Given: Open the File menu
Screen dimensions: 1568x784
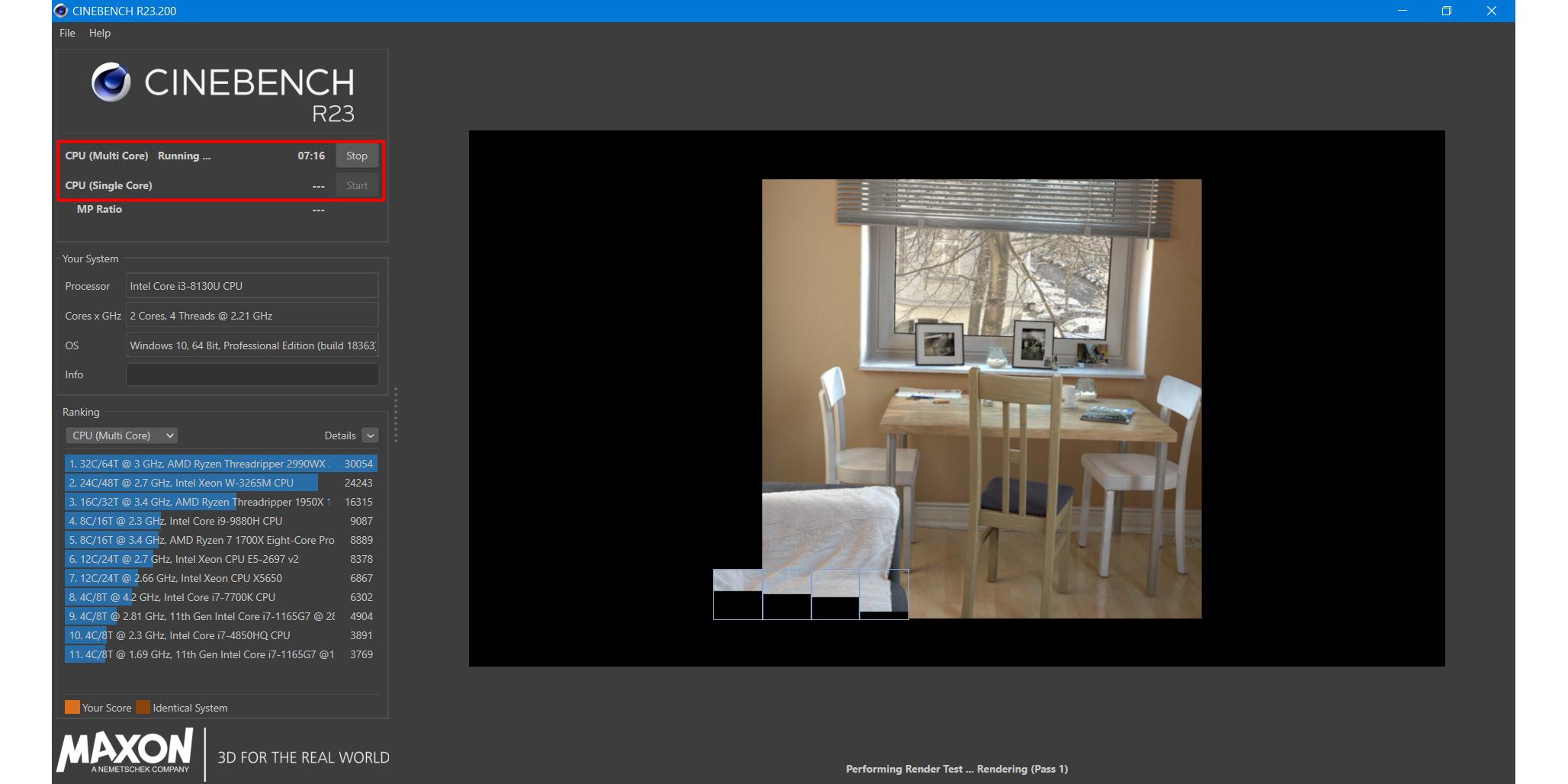Looking at the screenshot, I should point(67,33).
